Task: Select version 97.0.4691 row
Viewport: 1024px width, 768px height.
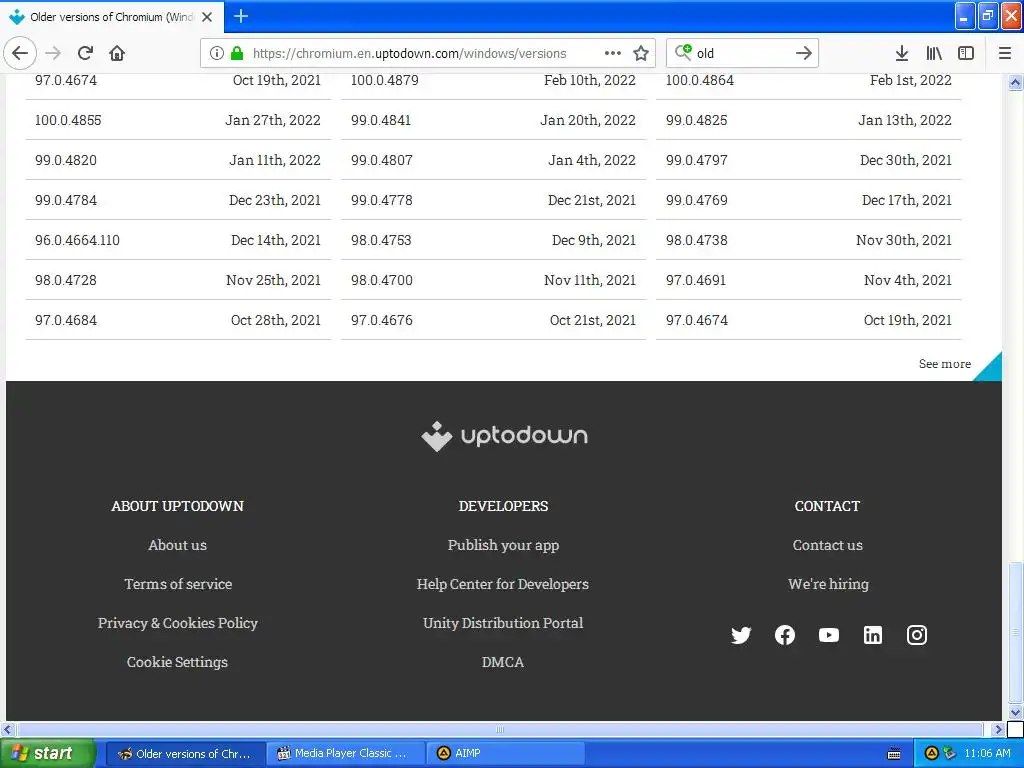Action: click(x=808, y=280)
